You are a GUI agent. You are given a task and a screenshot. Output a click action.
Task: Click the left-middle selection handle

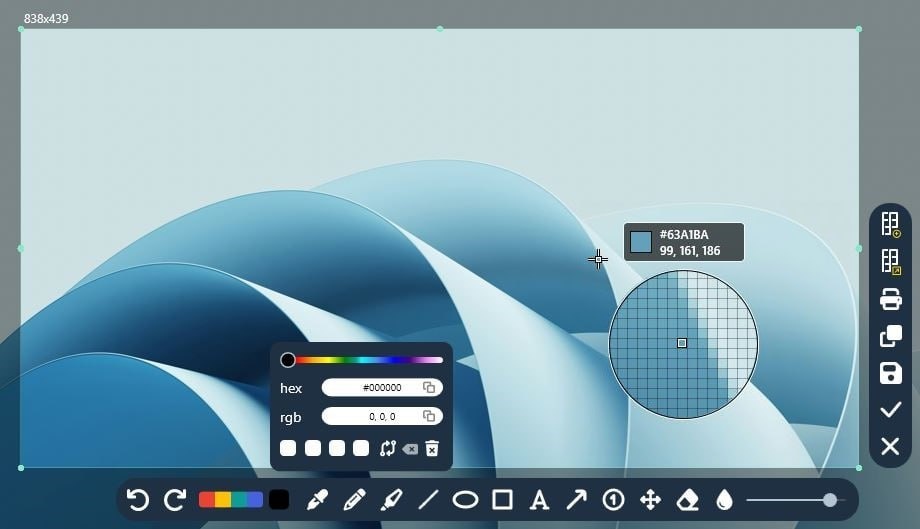tap(21, 249)
